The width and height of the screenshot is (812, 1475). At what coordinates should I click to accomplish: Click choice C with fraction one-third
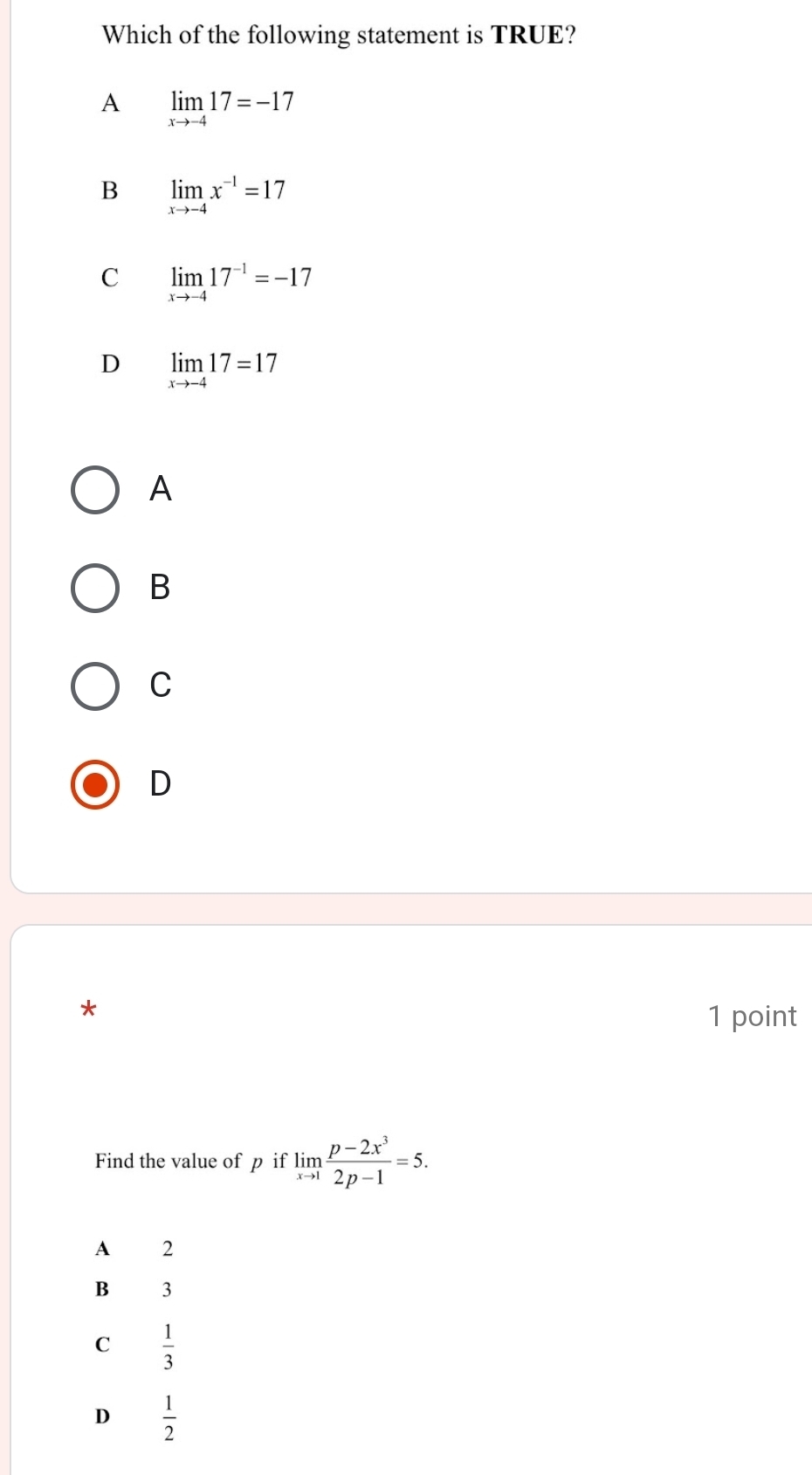point(134,1345)
